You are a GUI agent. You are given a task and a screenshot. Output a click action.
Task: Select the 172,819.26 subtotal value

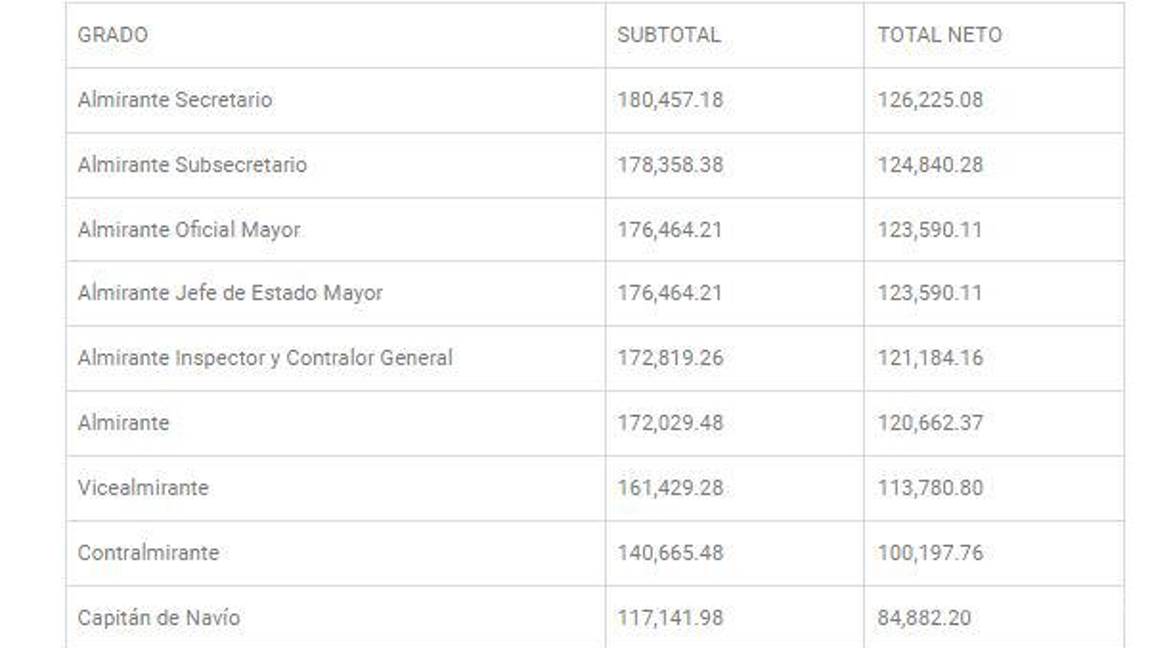670,358
